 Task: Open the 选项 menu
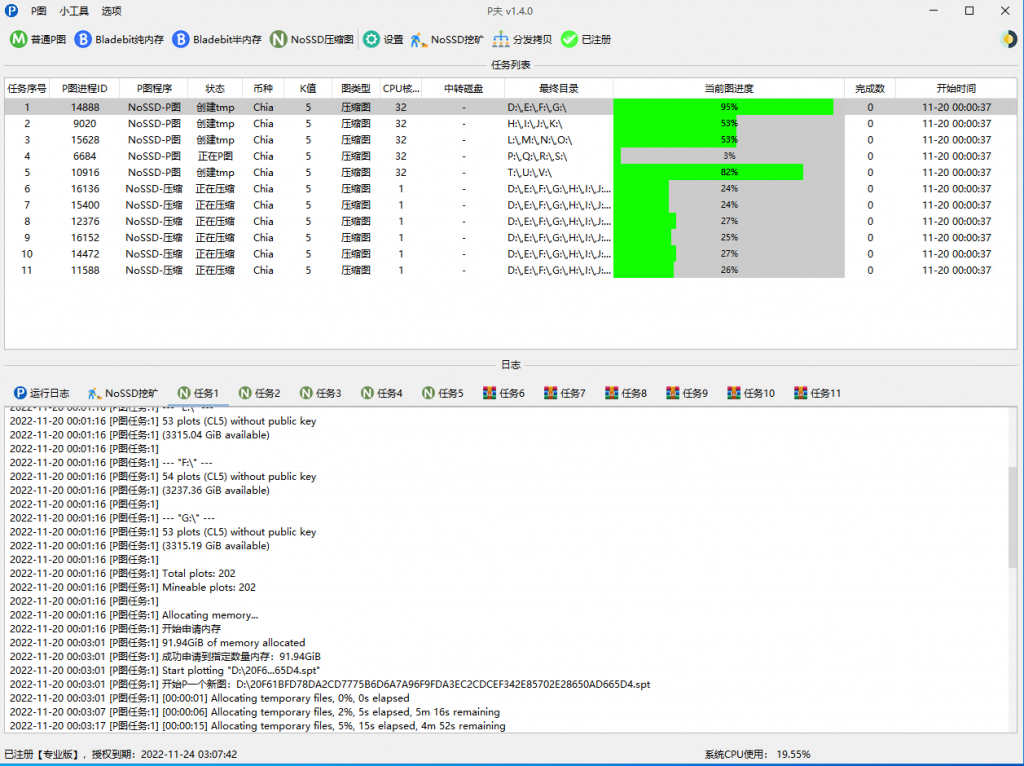(x=111, y=11)
